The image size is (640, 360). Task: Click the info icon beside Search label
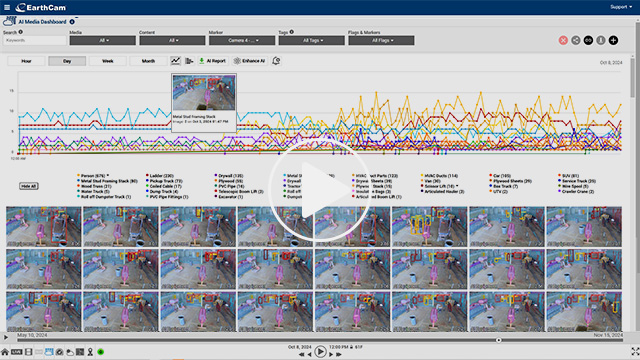(20, 32)
